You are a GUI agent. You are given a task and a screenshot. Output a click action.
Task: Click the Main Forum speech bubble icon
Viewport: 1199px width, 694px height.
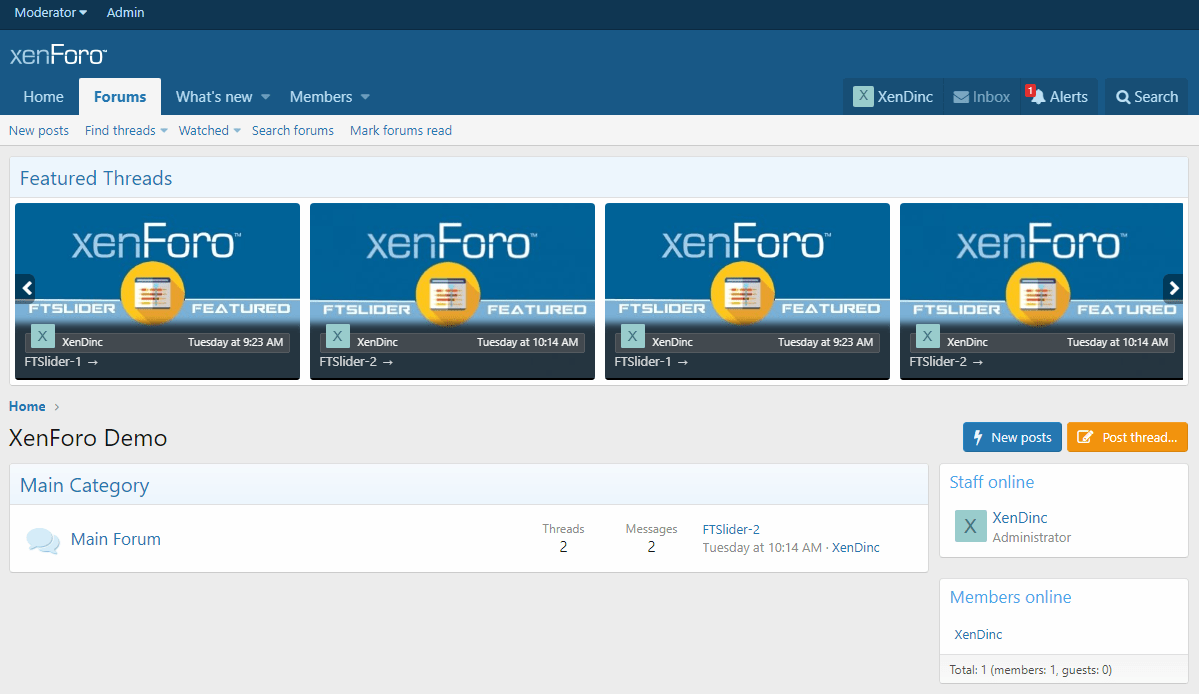coord(43,540)
